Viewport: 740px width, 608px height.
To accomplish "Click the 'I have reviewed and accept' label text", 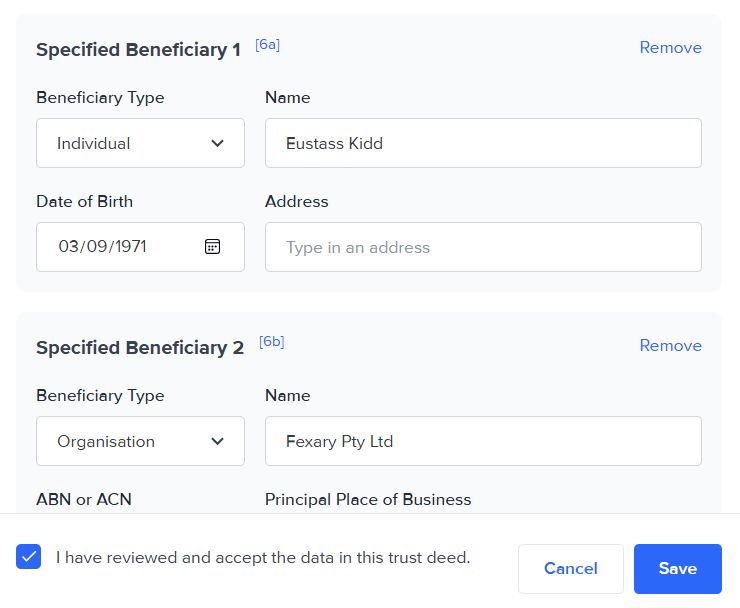I will [x=263, y=557].
